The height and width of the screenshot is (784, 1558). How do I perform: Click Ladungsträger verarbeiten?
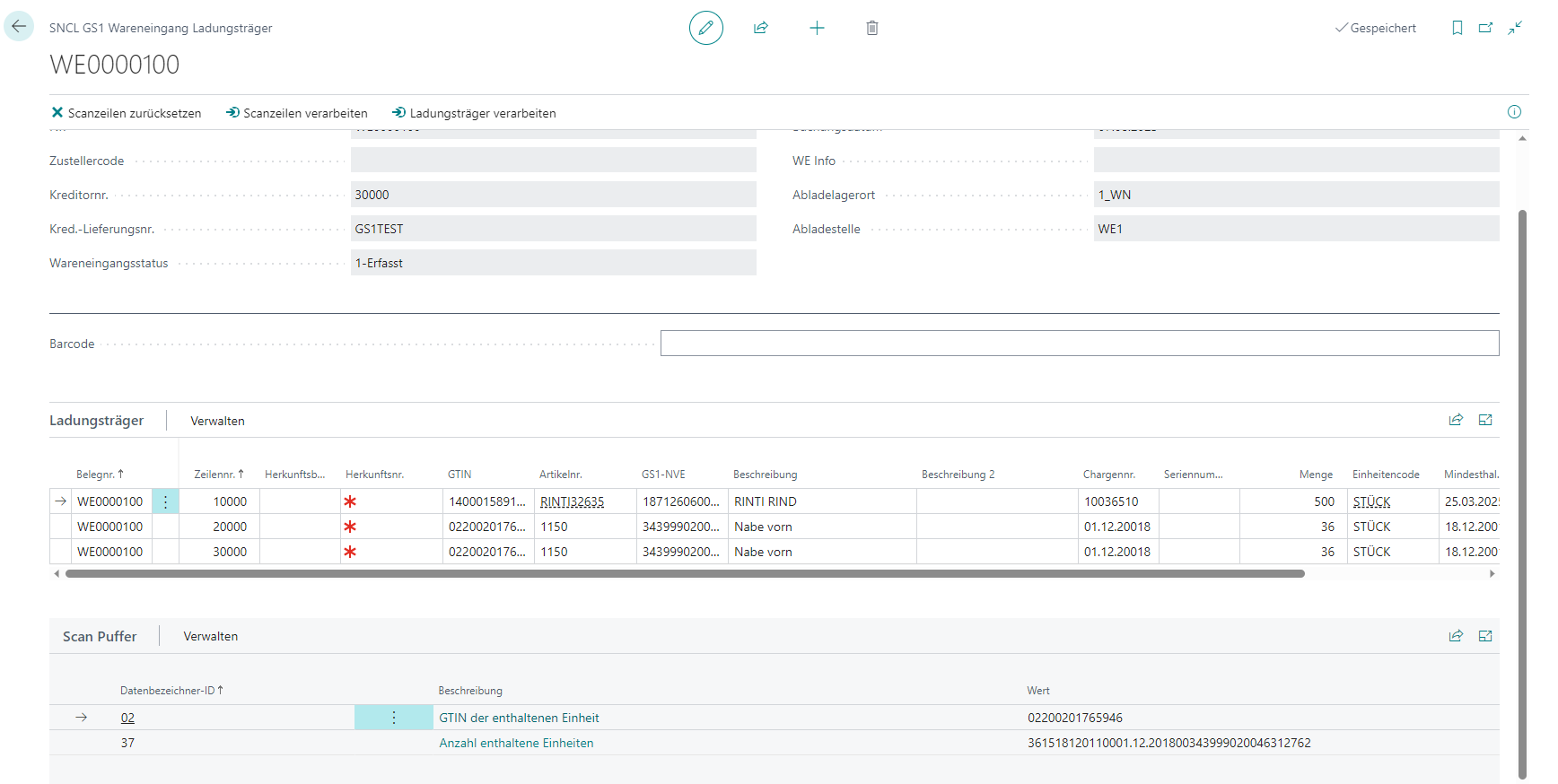pos(474,113)
